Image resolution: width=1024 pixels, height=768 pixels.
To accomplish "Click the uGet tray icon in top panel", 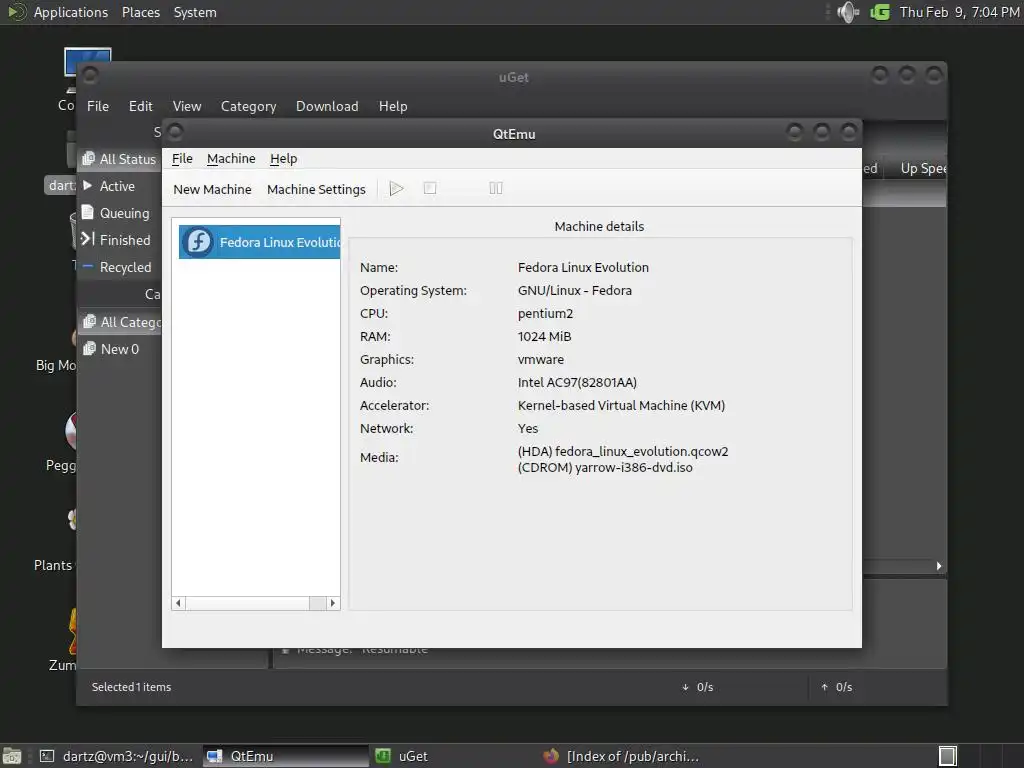I will click(x=880, y=12).
